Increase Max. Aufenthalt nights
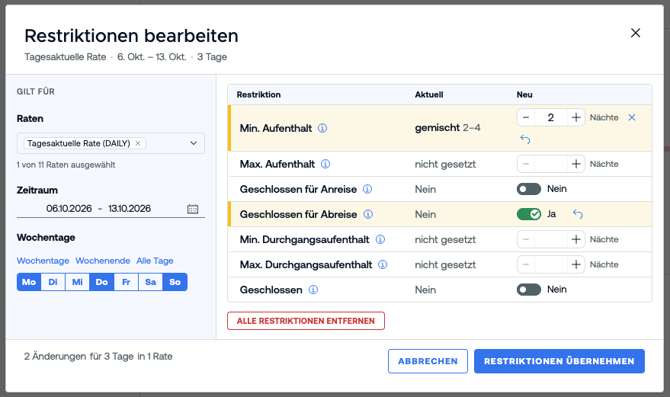This screenshot has height=397, width=670. pyautogui.click(x=576, y=164)
